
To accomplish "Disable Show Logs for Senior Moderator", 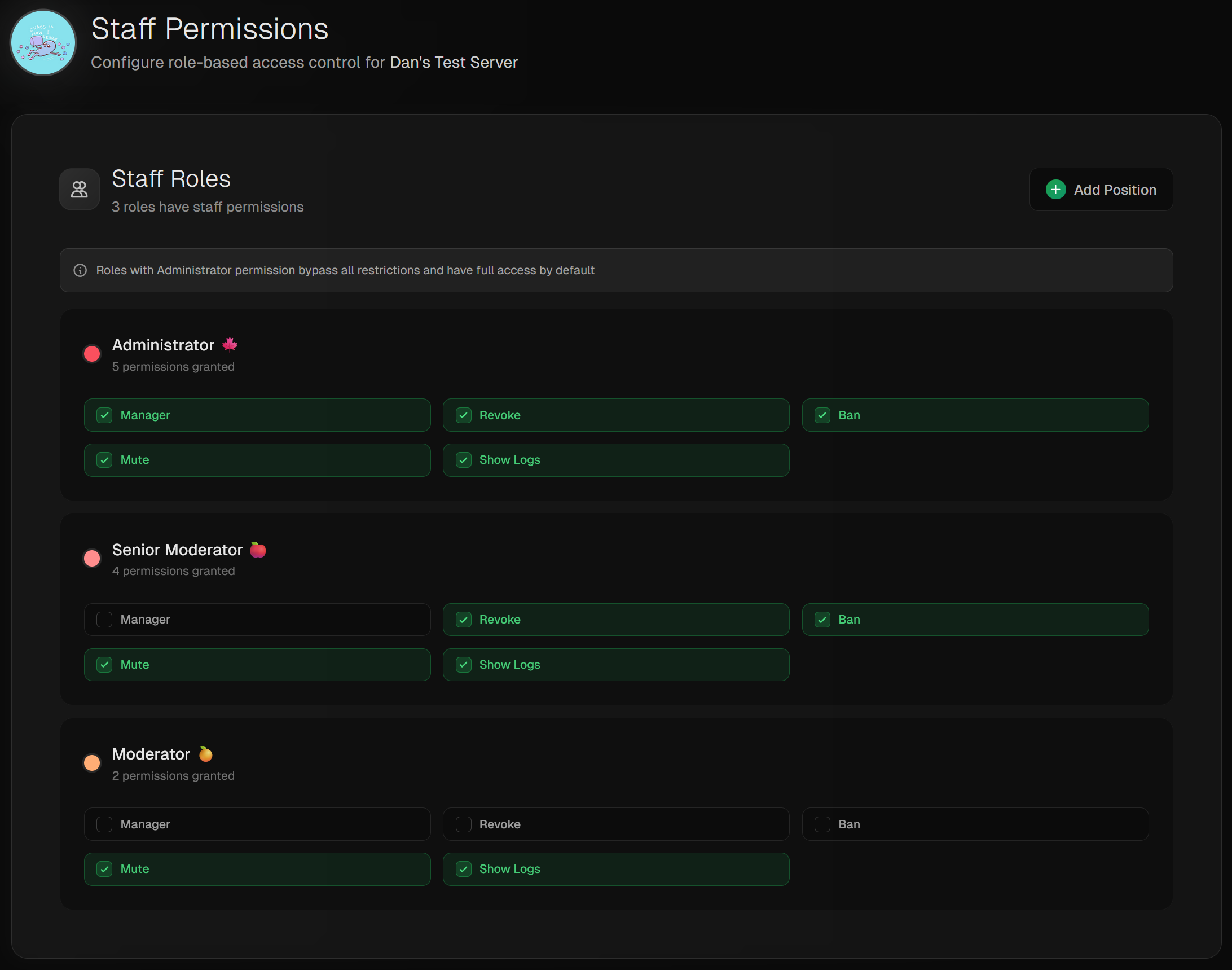I will pos(463,665).
